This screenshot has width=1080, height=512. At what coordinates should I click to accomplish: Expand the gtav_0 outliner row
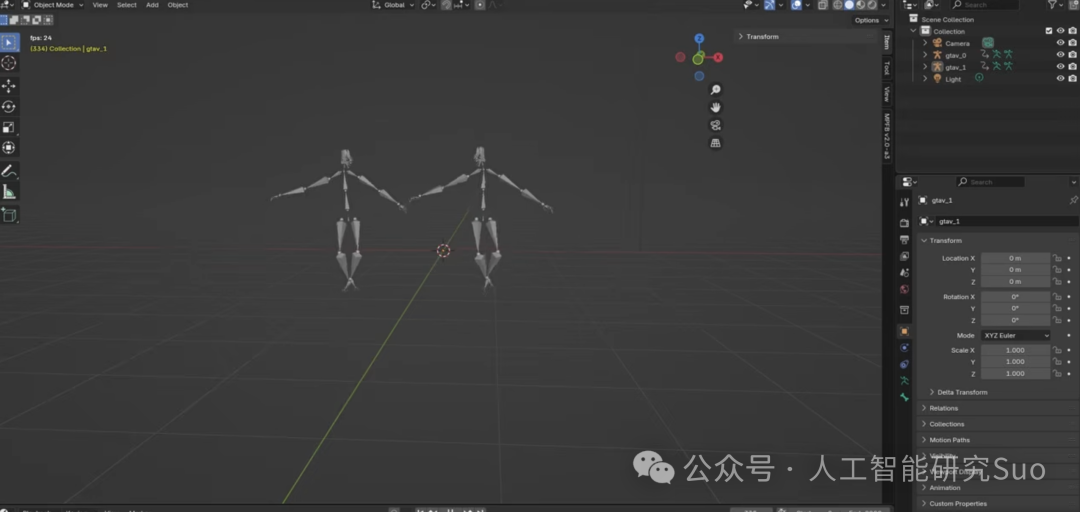click(925, 54)
